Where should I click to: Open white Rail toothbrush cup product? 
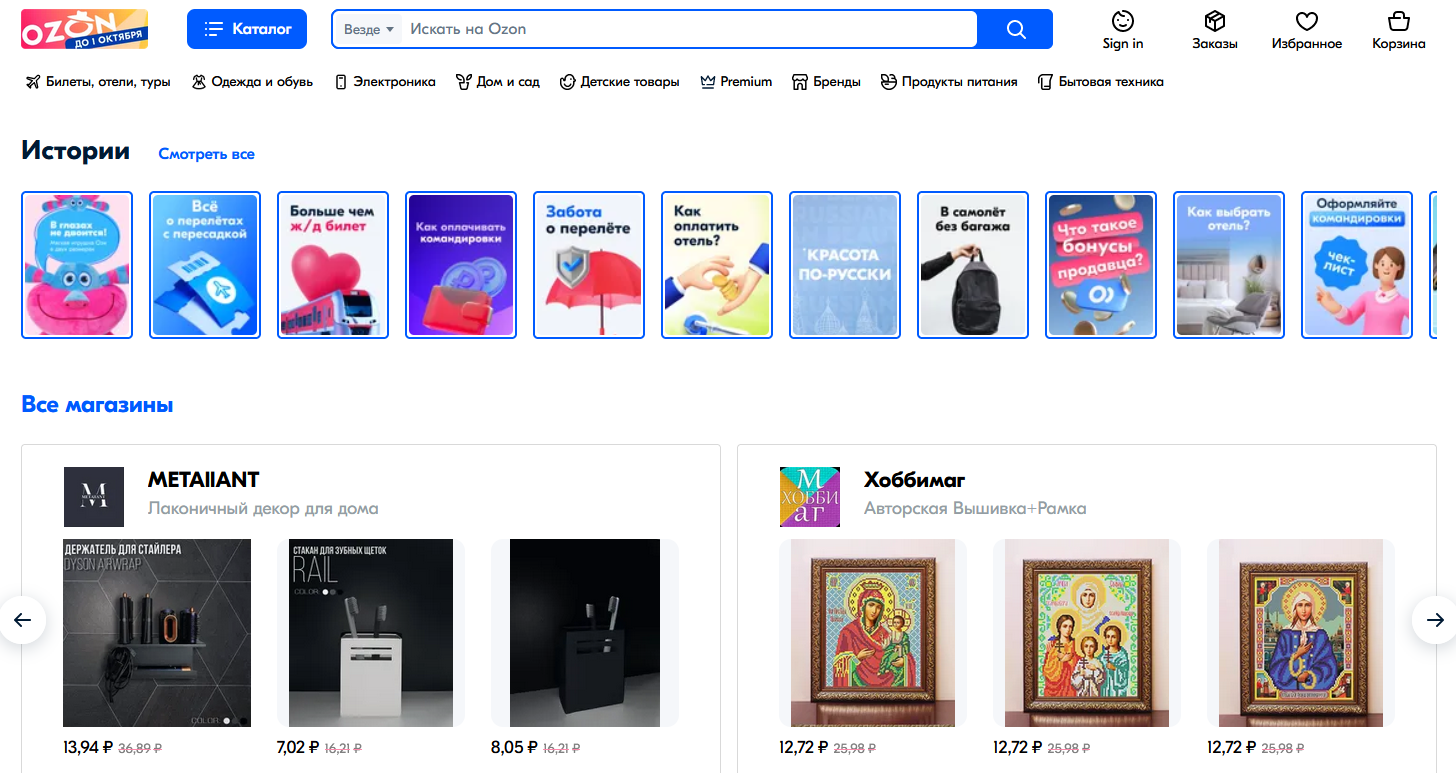pyautogui.click(x=371, y=633)
